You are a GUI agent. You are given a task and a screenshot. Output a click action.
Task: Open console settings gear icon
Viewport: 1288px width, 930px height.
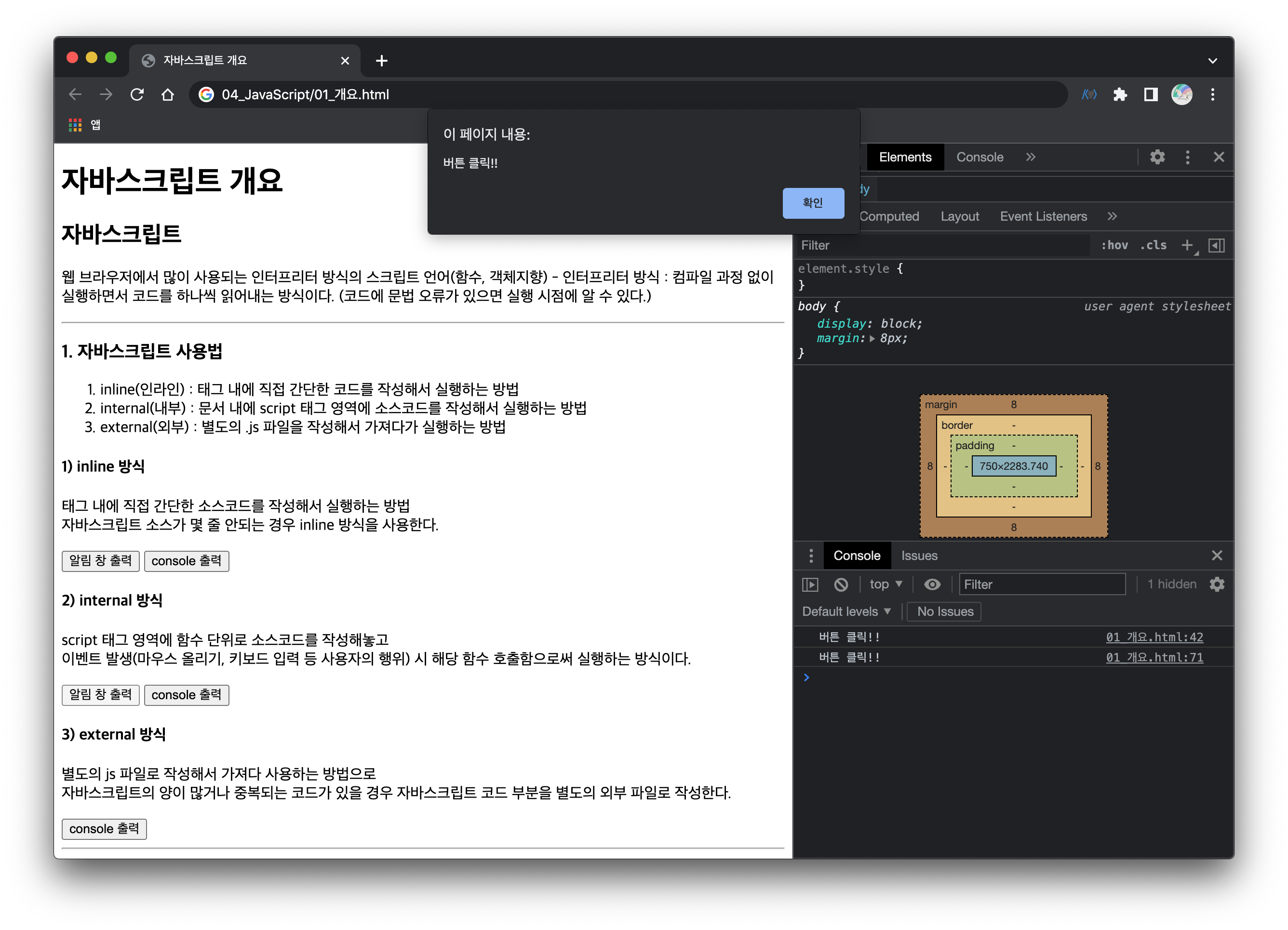click(x=1217, y=584)
